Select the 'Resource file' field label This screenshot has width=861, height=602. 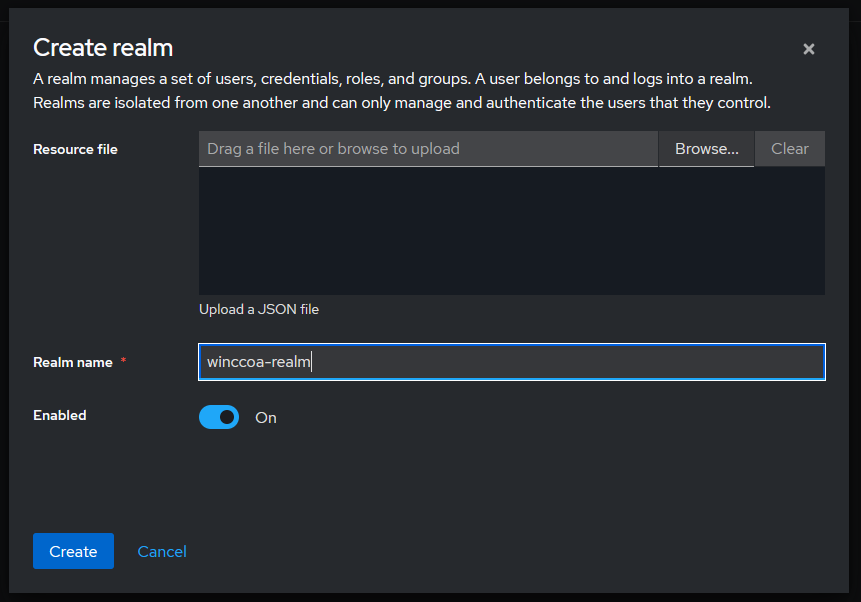tap(75, 149)
